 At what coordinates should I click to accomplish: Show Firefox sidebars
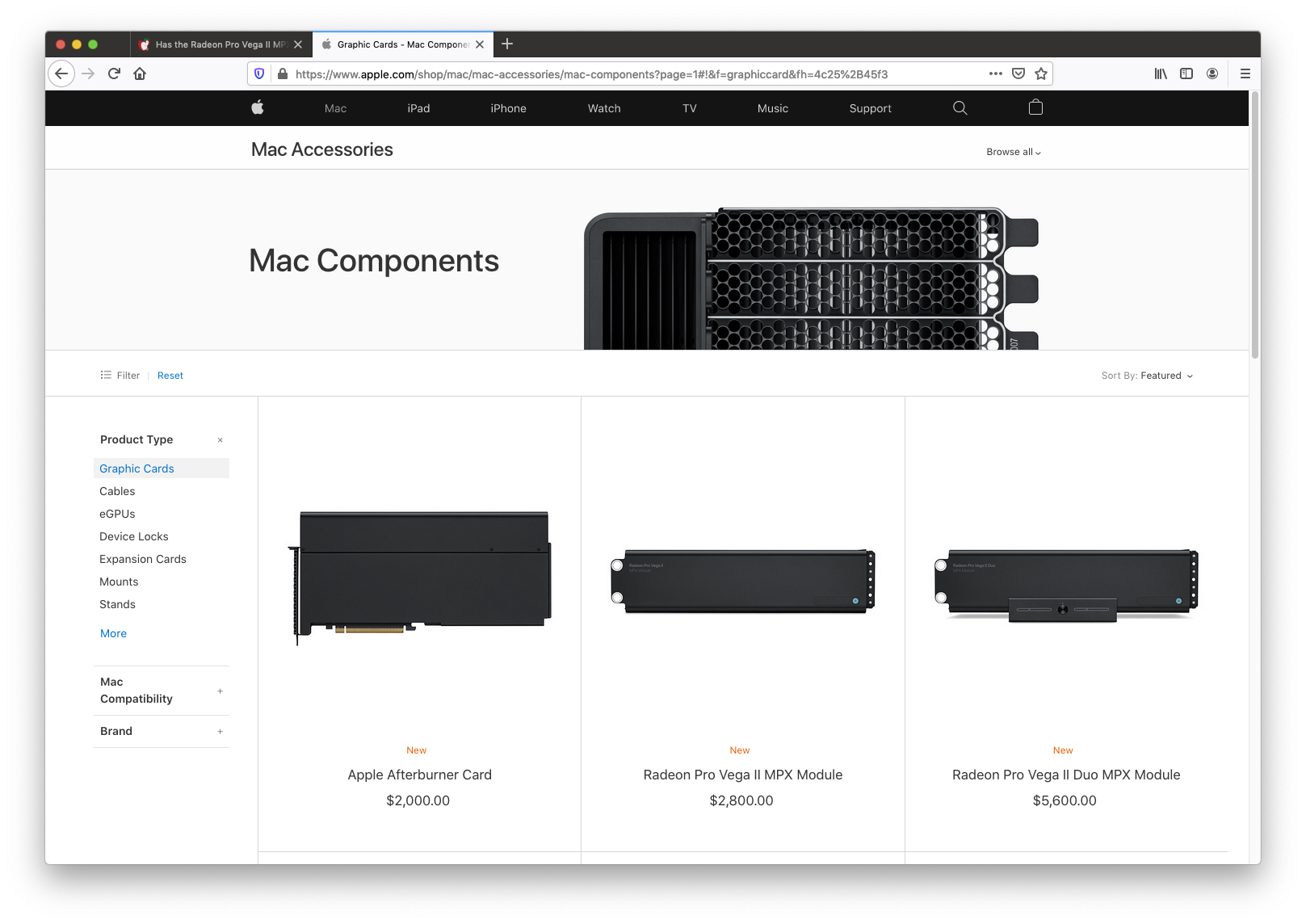coord(1186,73)
